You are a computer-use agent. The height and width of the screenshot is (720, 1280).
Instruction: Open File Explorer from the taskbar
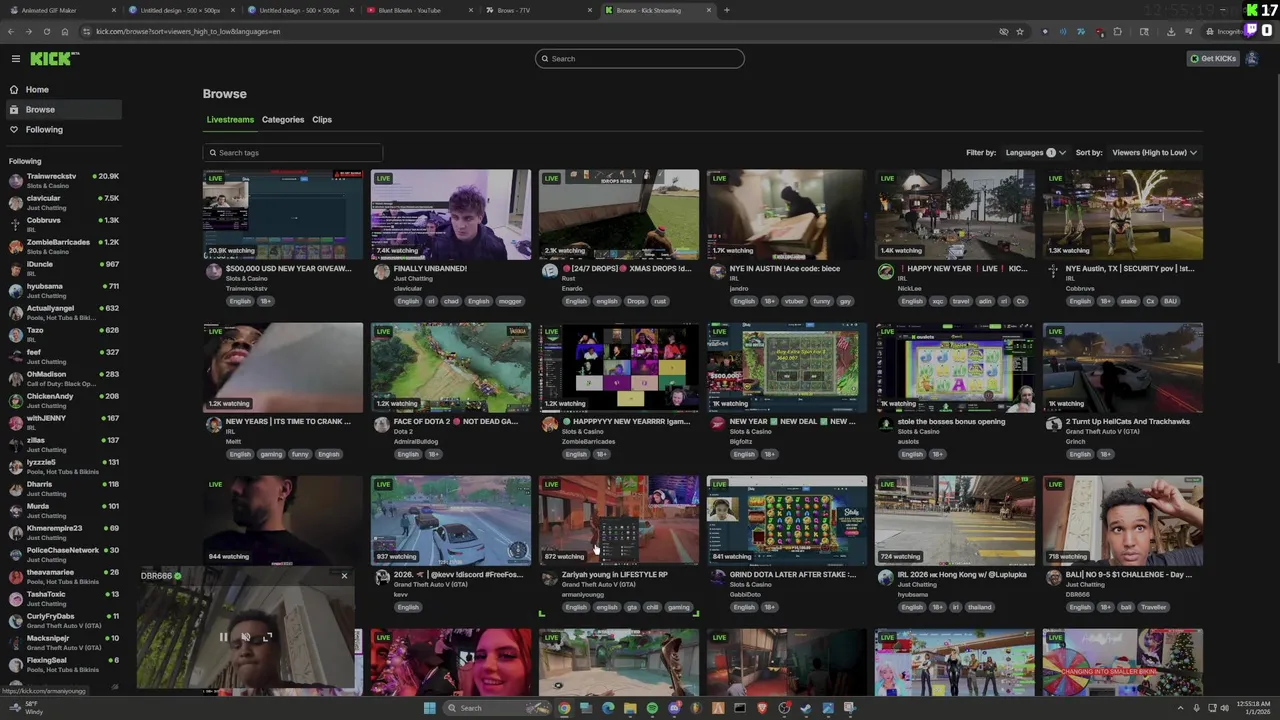pyautogui.click(x=630, y=708)
